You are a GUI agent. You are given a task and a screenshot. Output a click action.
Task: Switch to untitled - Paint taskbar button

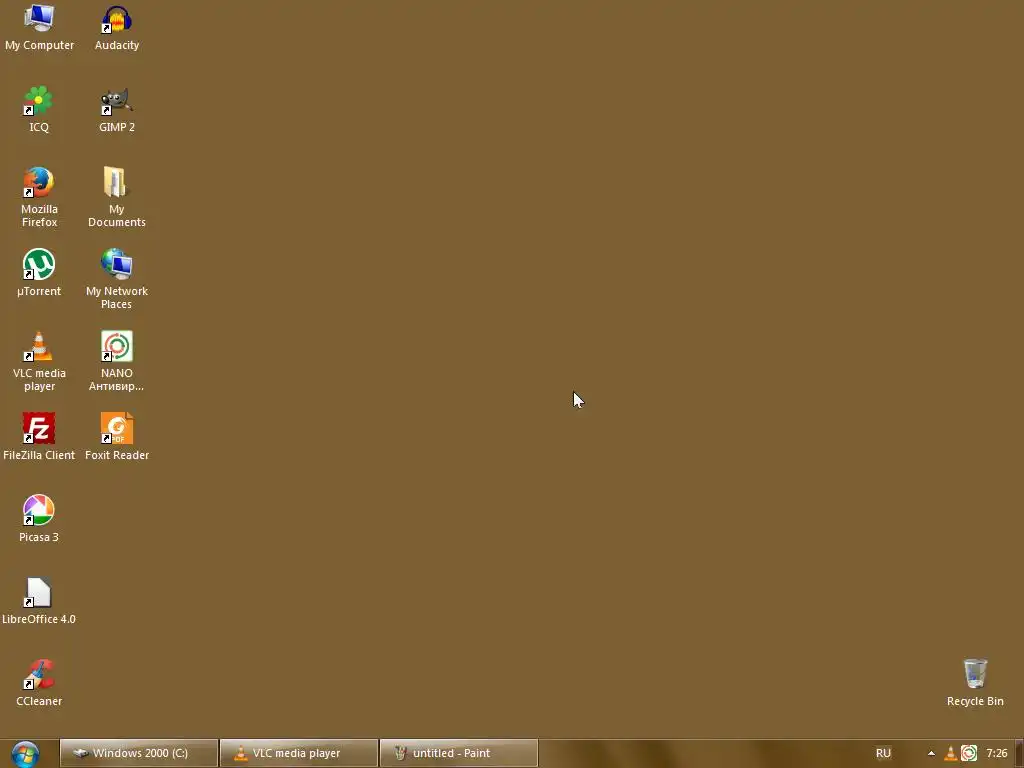459,753
